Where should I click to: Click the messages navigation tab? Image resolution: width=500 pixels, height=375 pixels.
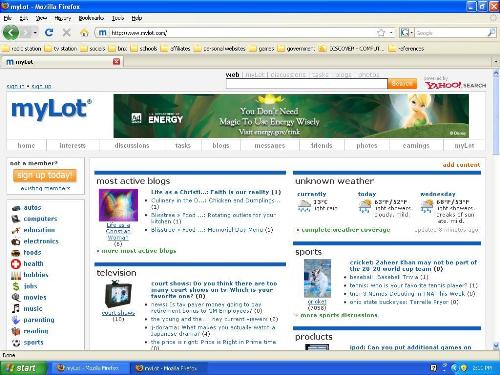coord(270,146)
